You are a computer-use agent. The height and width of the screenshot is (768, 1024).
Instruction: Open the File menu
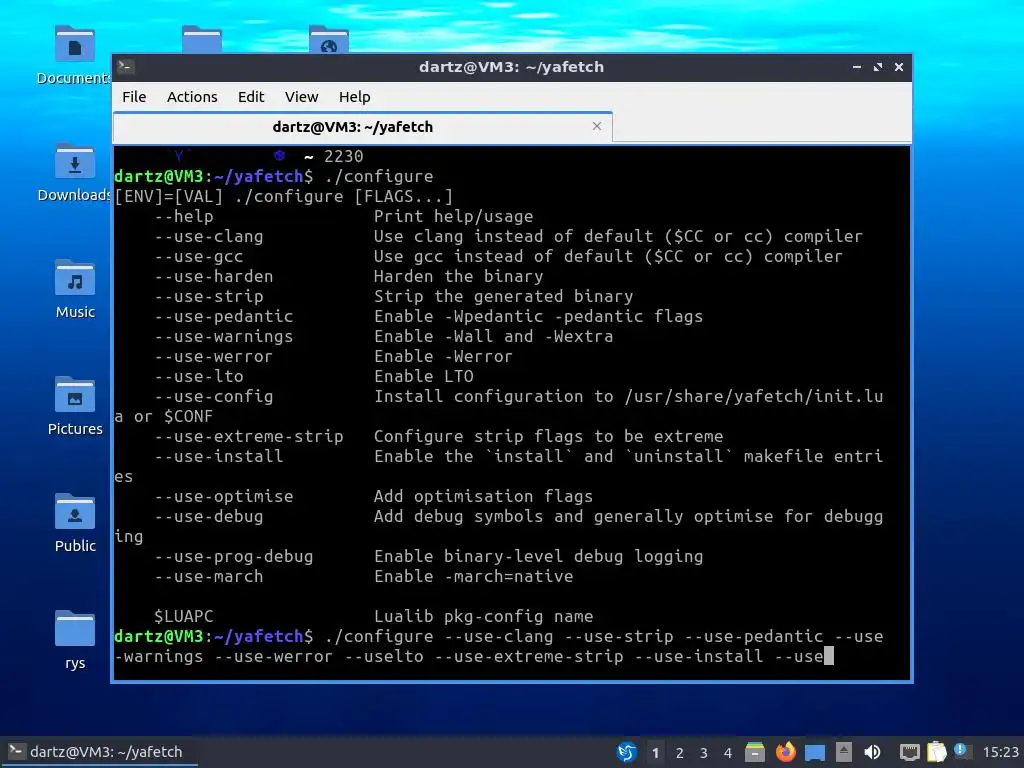point(134,97)
